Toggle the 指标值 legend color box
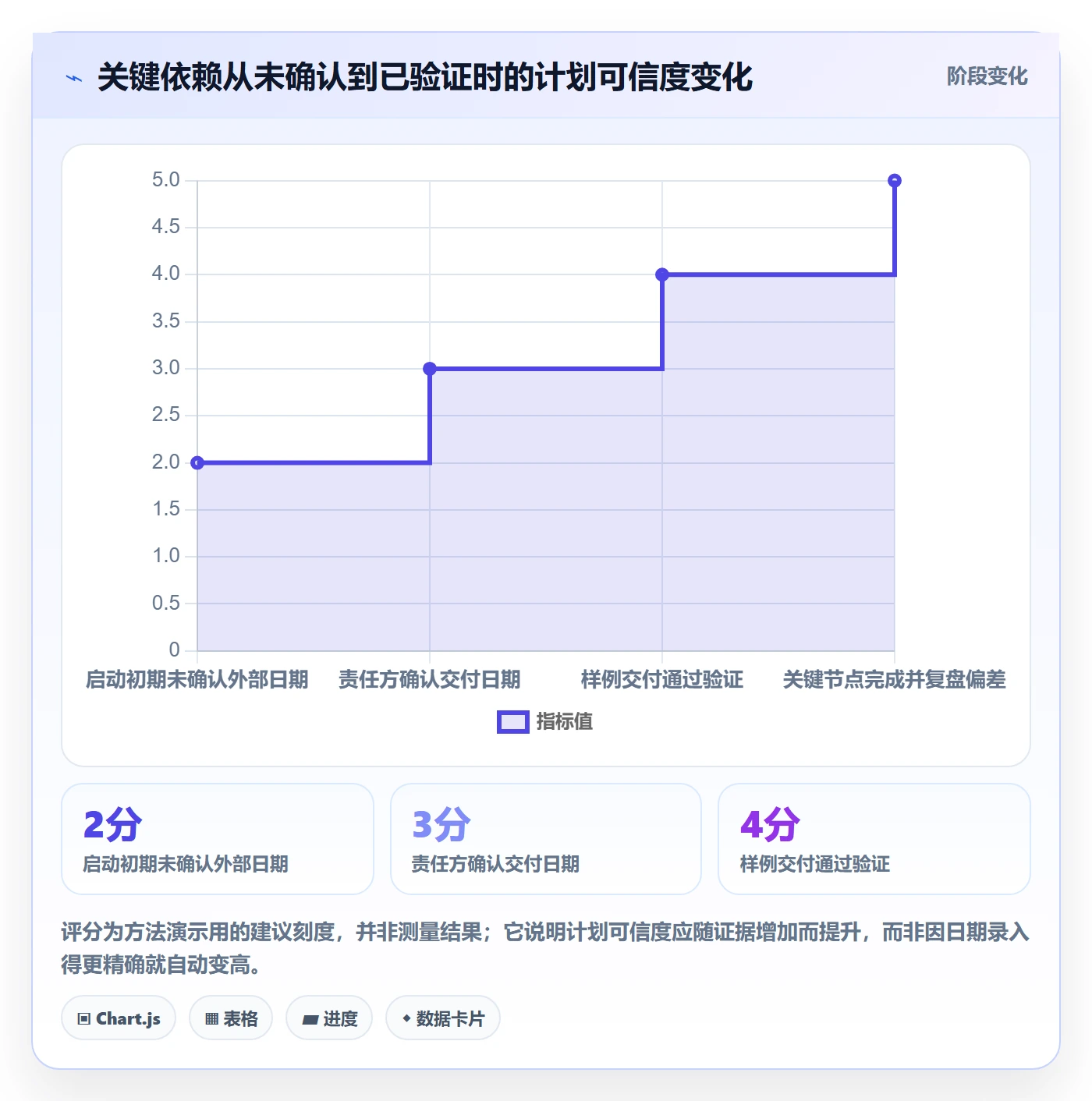The height and width of the screenshot is (1101, 1092). (x=513, y=722)
